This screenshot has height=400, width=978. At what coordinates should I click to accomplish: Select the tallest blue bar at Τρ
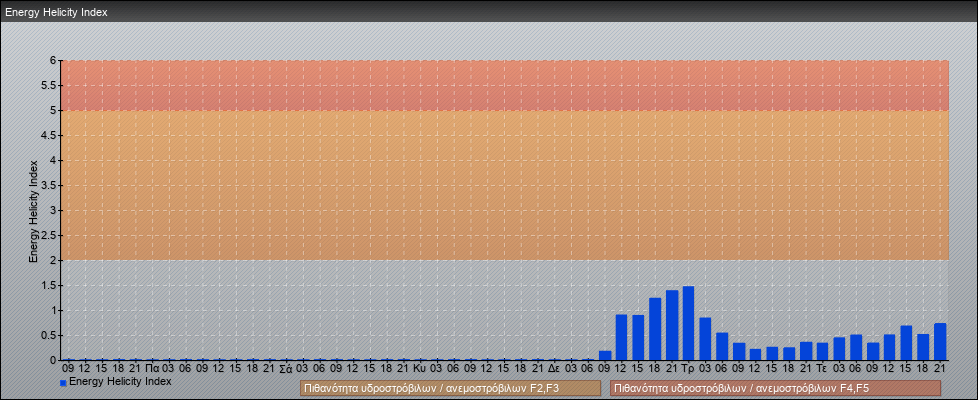pos(688,323)
